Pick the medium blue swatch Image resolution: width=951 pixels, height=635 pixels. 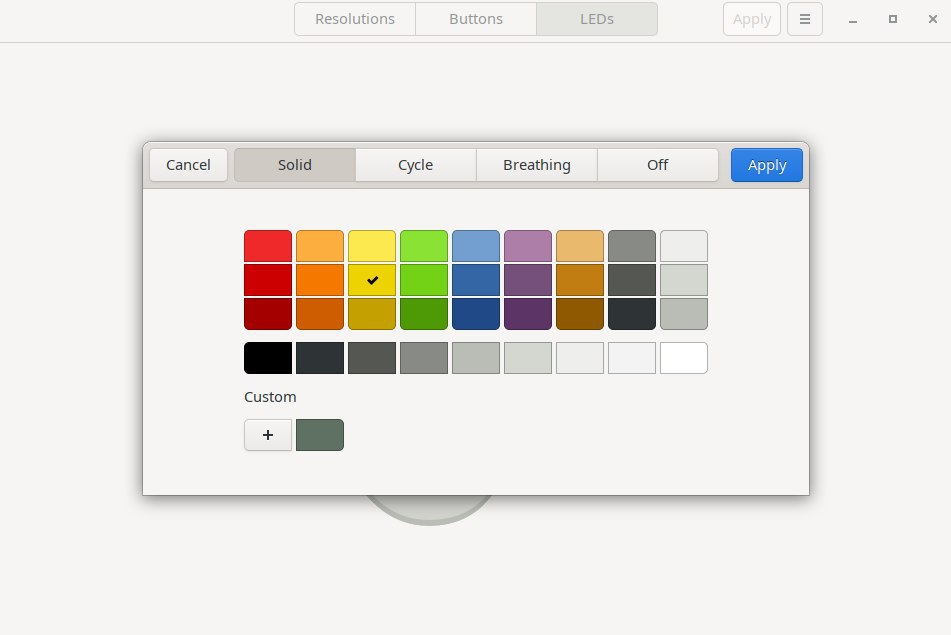pyautogui.click(x=476, y=280)
